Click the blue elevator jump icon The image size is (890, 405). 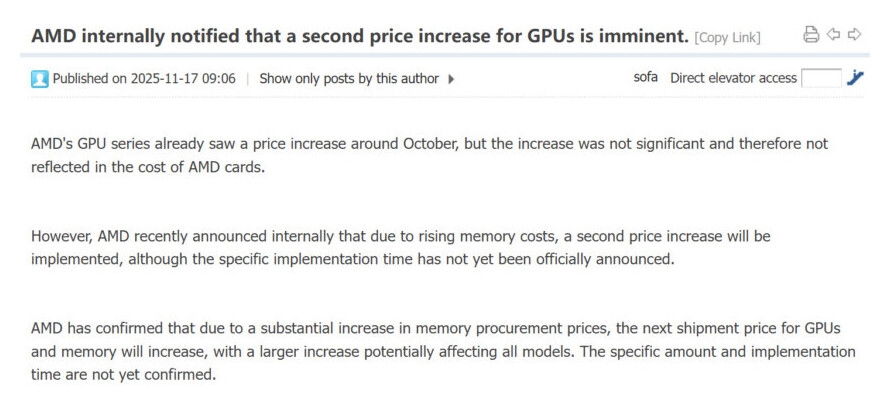[x=854, y=78]
